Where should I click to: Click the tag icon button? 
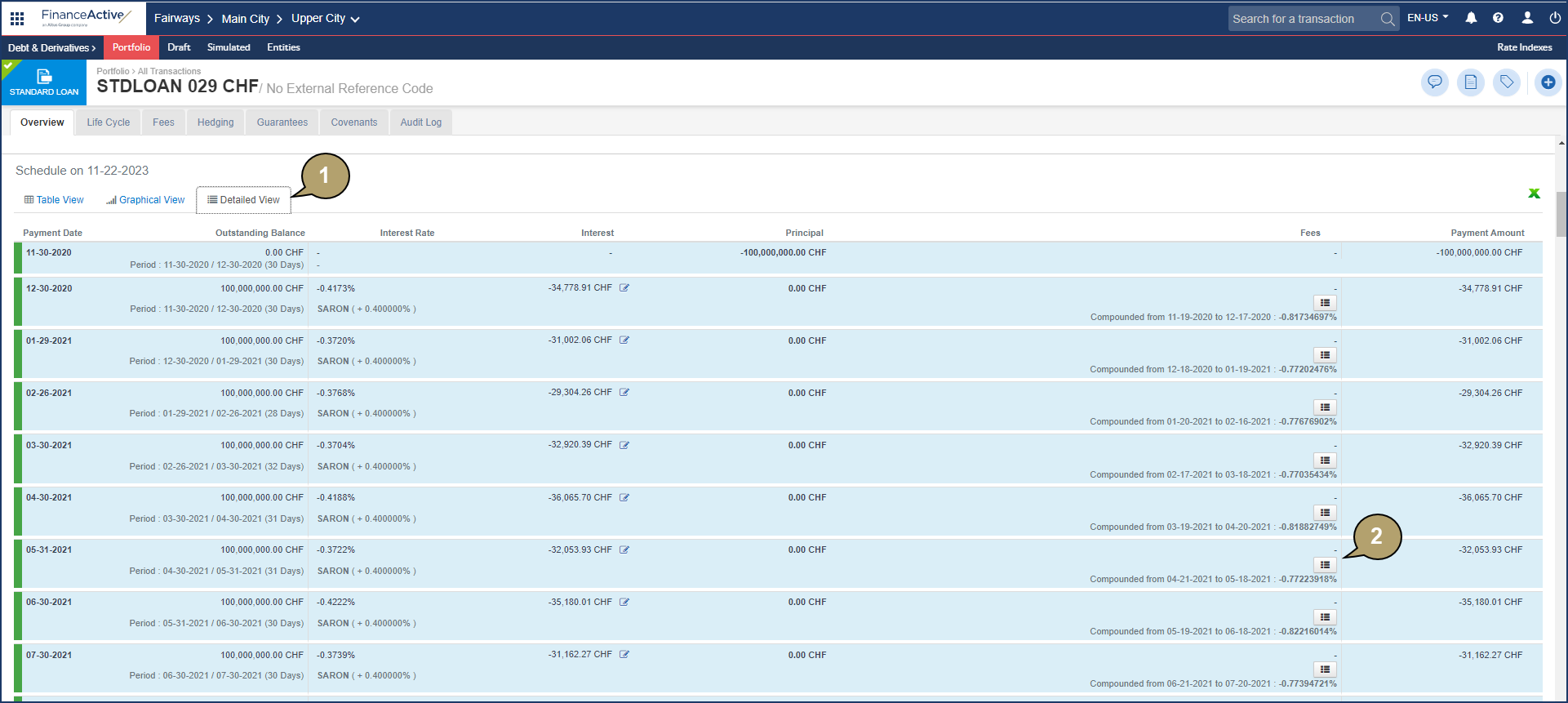(x=1507, y=82)
